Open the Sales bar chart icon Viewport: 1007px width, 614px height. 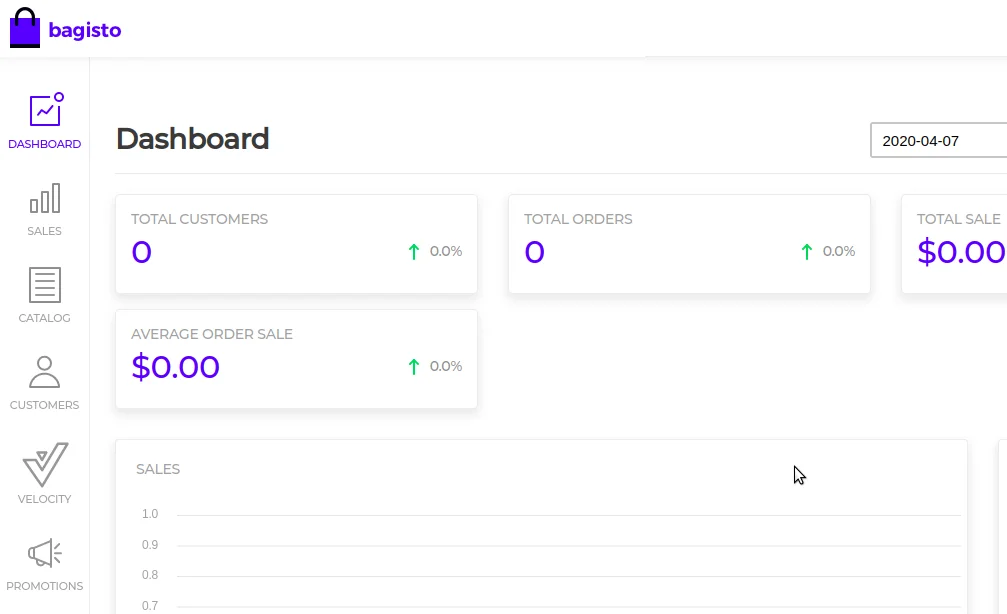click(x=45, y=198)
